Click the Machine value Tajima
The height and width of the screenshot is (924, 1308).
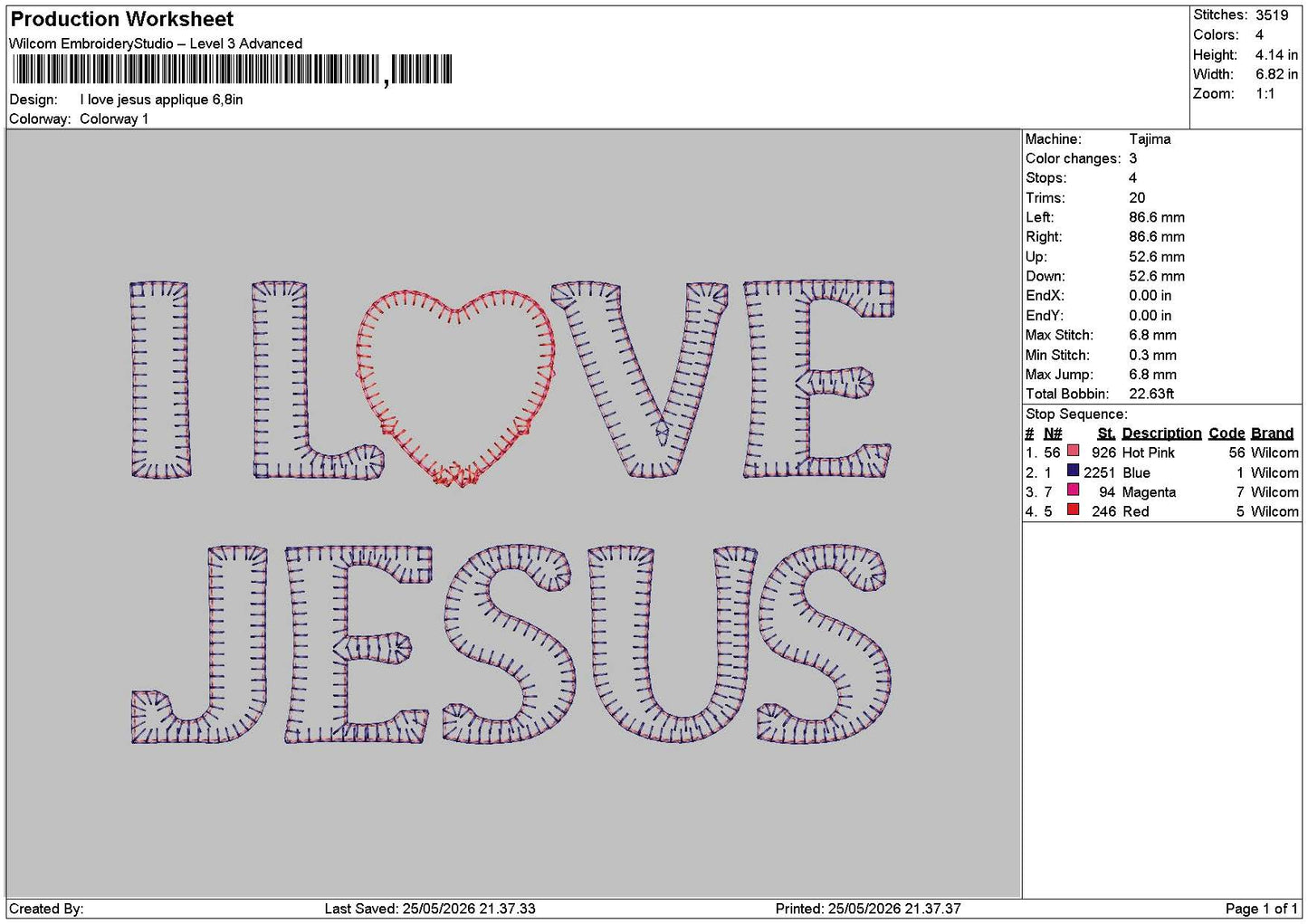click(1150, 139)
